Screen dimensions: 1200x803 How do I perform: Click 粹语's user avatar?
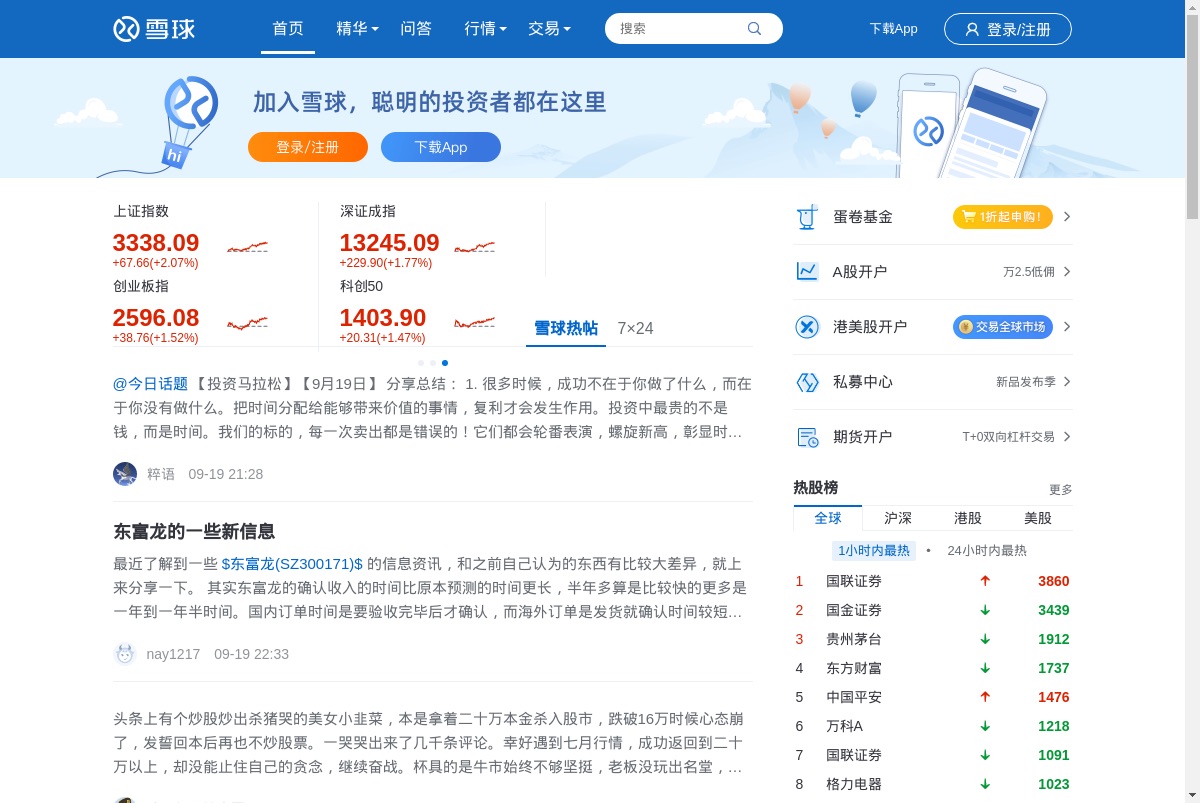125,474
